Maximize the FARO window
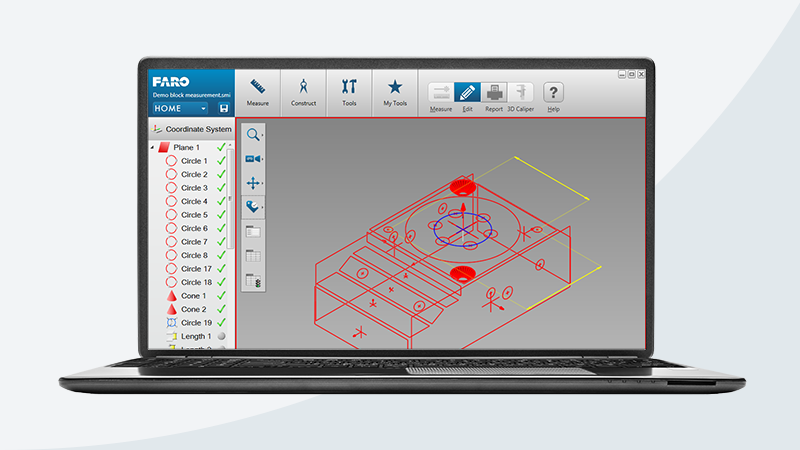The image size is (800, 450). pos(632,74)
